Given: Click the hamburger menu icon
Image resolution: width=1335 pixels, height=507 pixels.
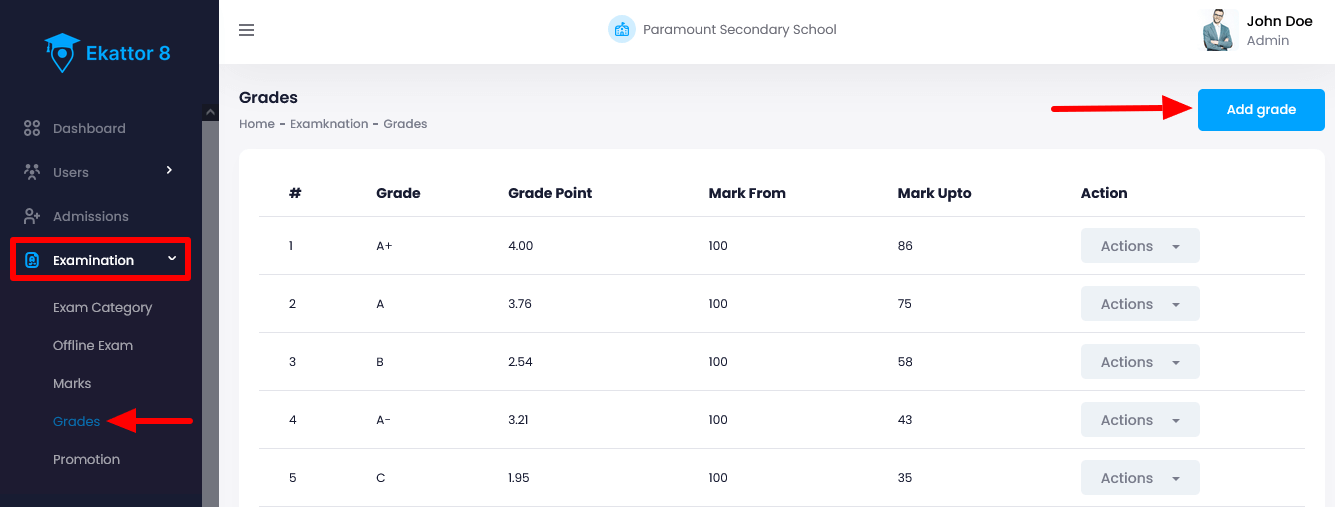Looking at the screenshot, I should point(247,30).
